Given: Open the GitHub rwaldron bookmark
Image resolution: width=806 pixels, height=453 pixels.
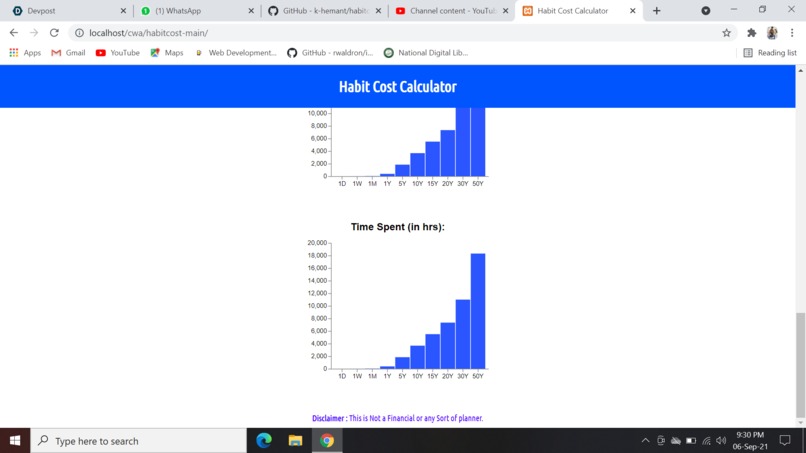Looking at the screenshot, I should (x=330, y=53).
